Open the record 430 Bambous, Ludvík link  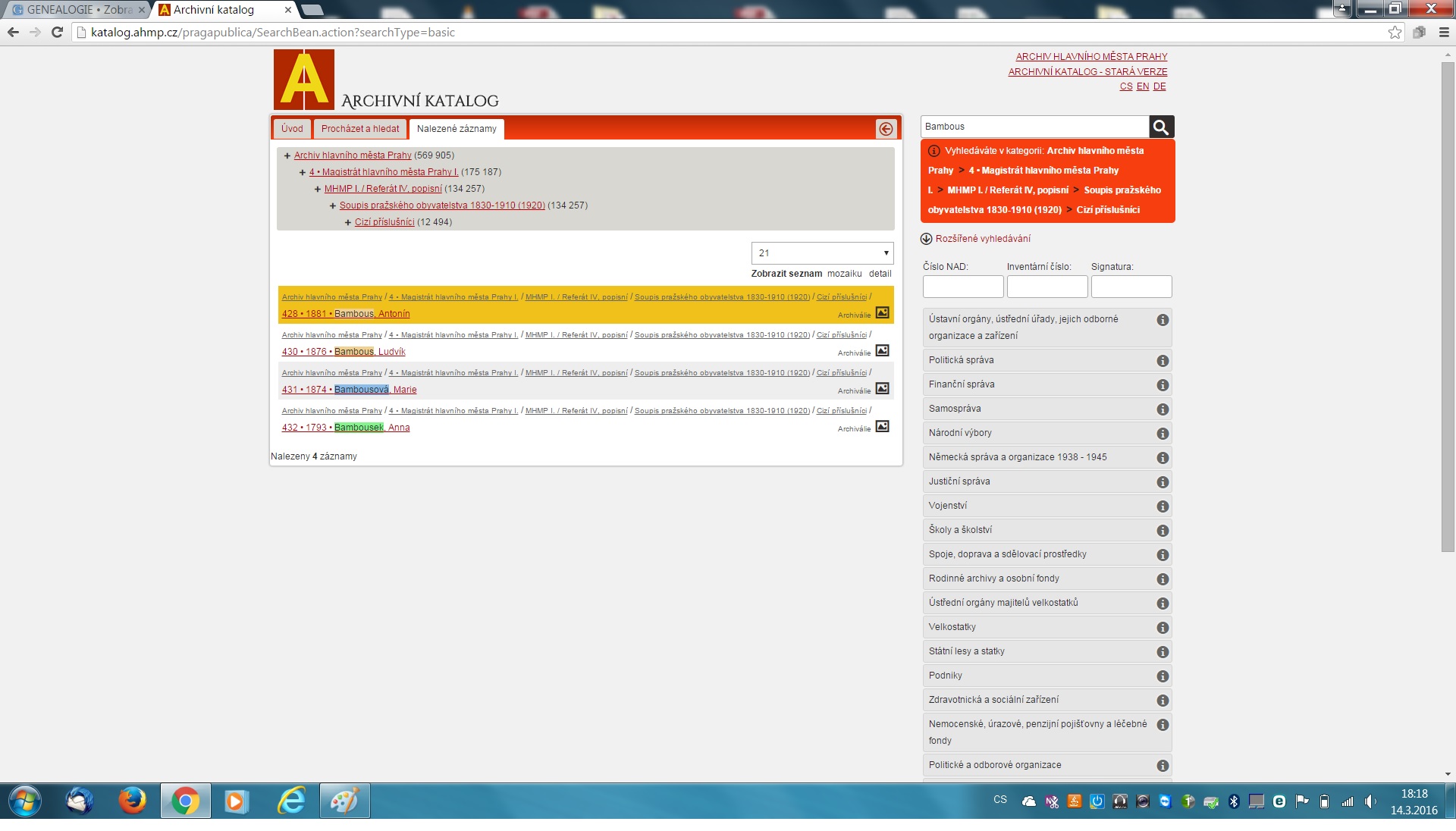[344, 352]
